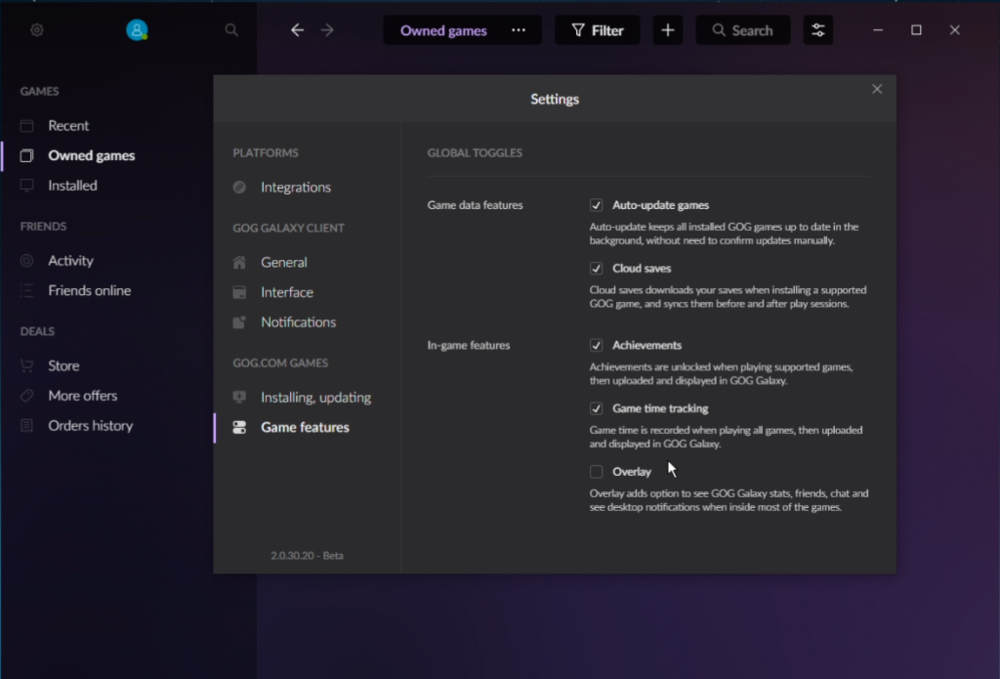Disable the Auto-update games checkbox
This screenshot has width=1000, height=679.
click(x=597, y=205)
